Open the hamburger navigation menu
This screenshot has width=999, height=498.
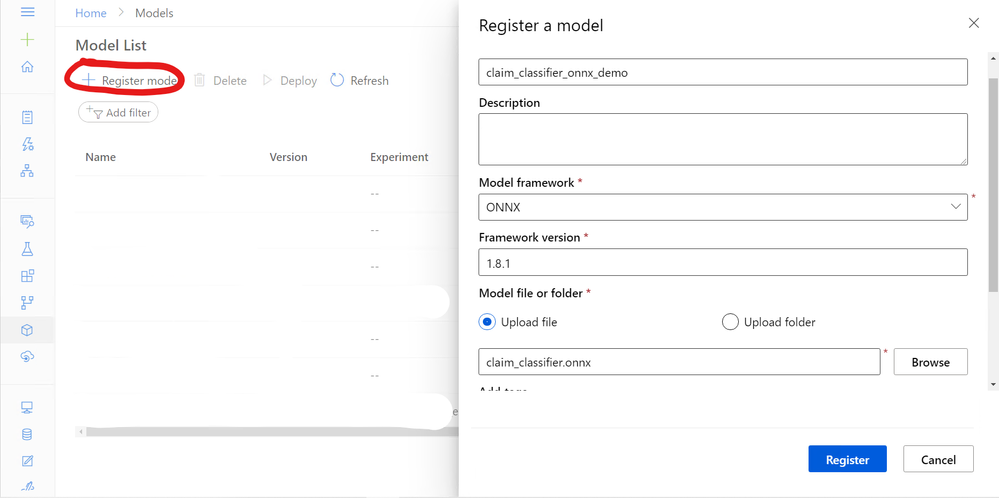pyautogui.click(x=27, y=13)
